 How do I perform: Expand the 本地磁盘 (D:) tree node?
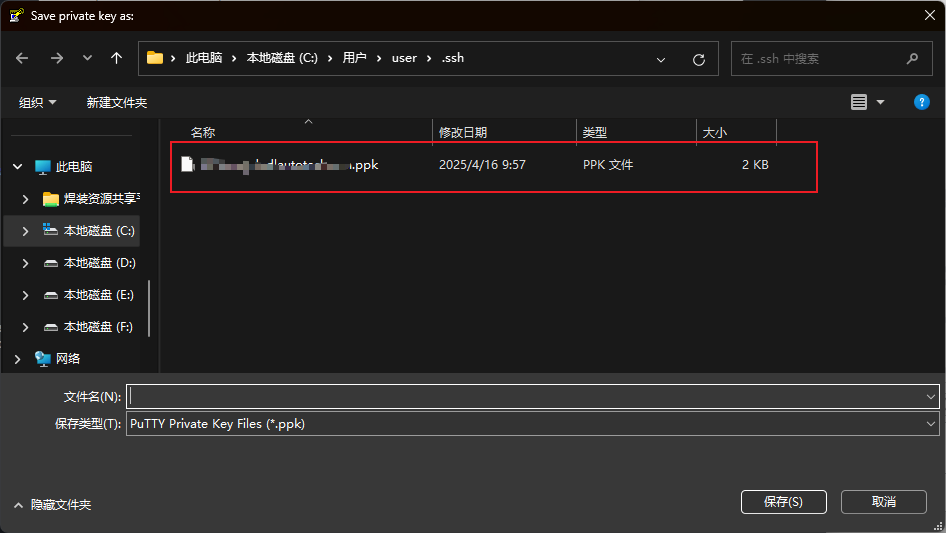[x=25, y=263]
